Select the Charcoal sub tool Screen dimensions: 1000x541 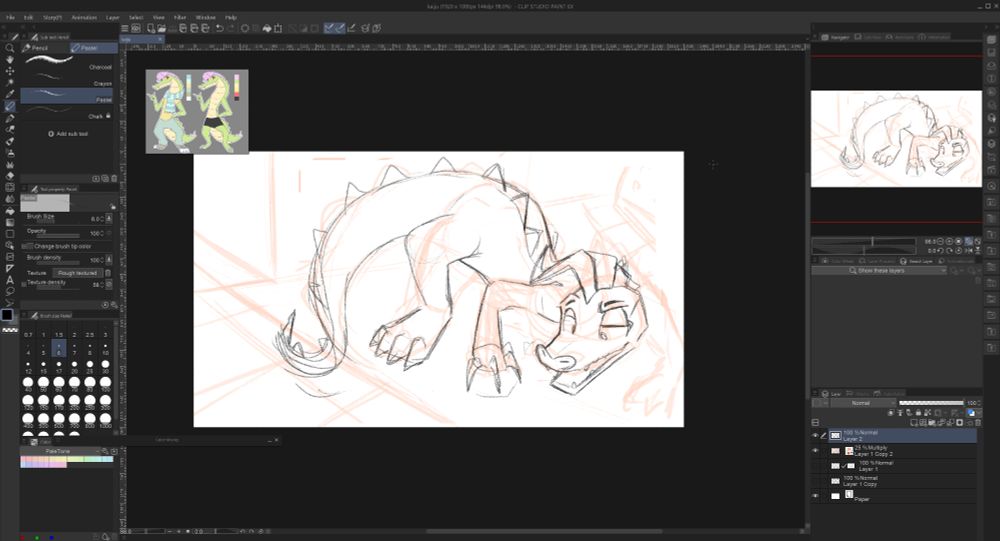tap(67, 62)
